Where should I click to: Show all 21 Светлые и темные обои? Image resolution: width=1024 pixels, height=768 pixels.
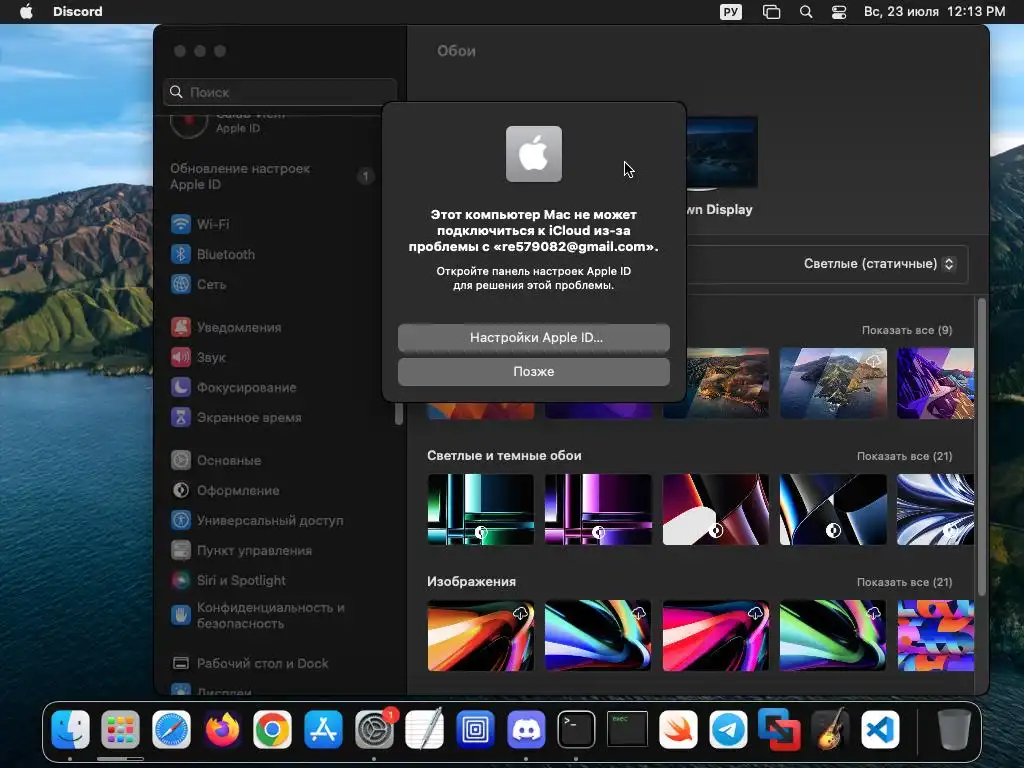(904, 456)
